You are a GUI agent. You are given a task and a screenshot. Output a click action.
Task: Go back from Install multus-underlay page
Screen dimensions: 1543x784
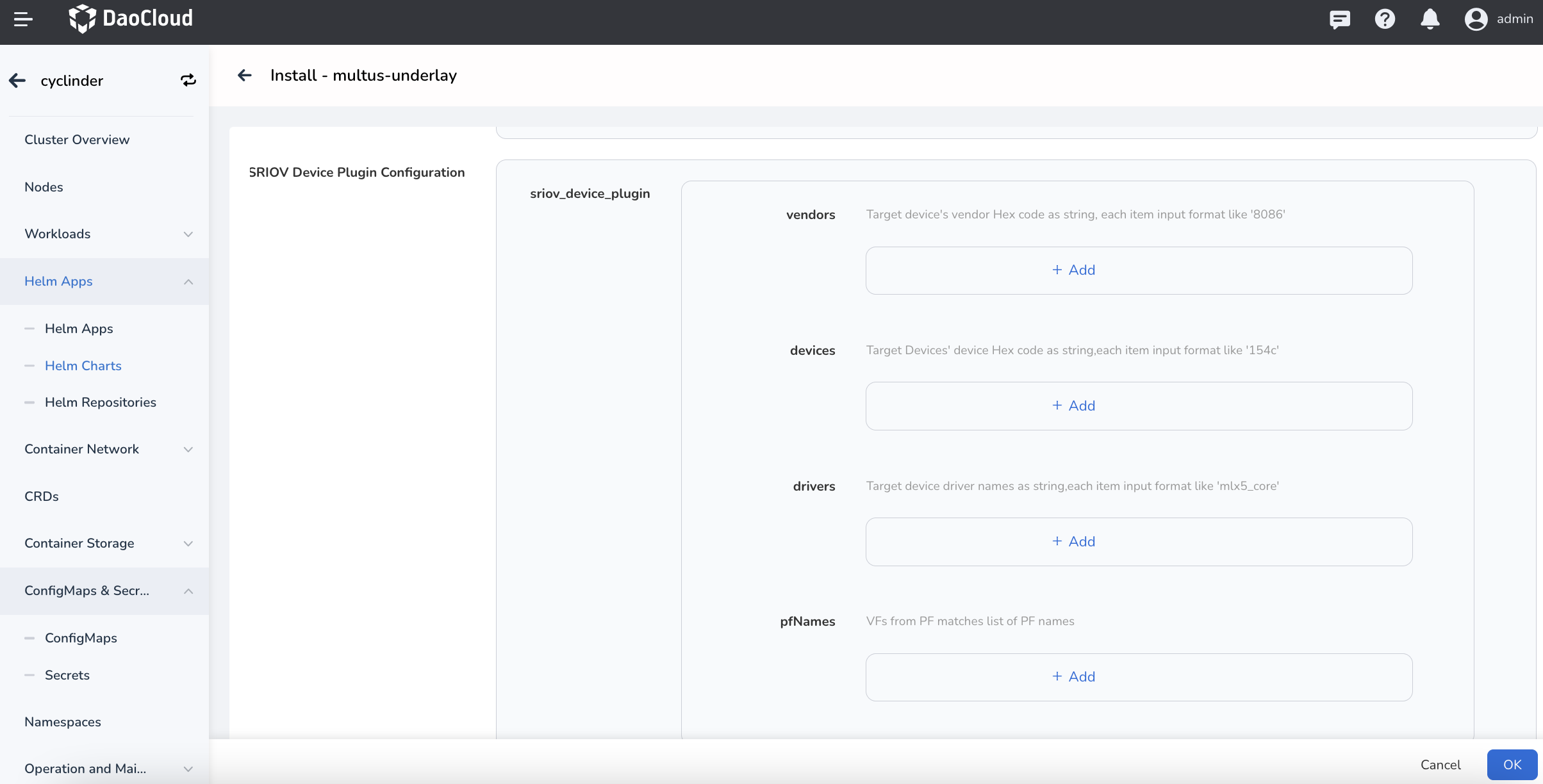pyautogui.click(x=244, y=76)
